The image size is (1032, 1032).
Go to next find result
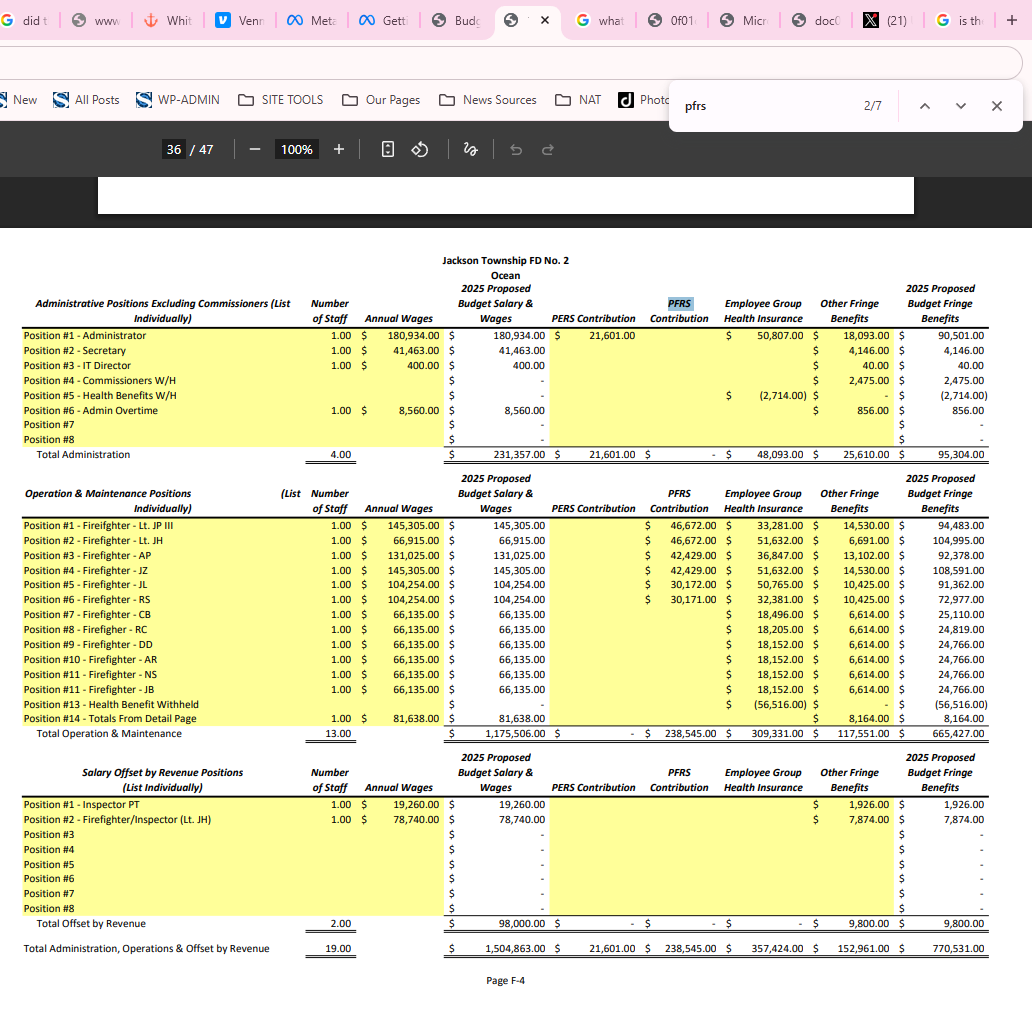(x=961, y=106)
